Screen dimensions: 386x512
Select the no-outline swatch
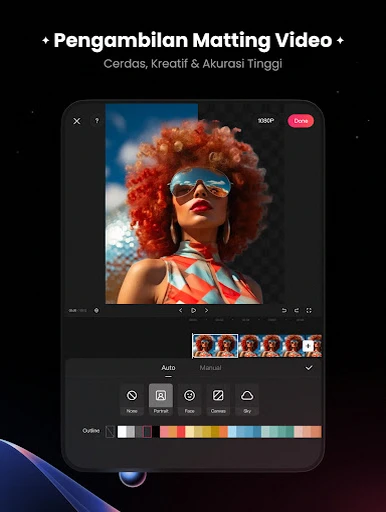pyautogui.click(x=110, y=432)
